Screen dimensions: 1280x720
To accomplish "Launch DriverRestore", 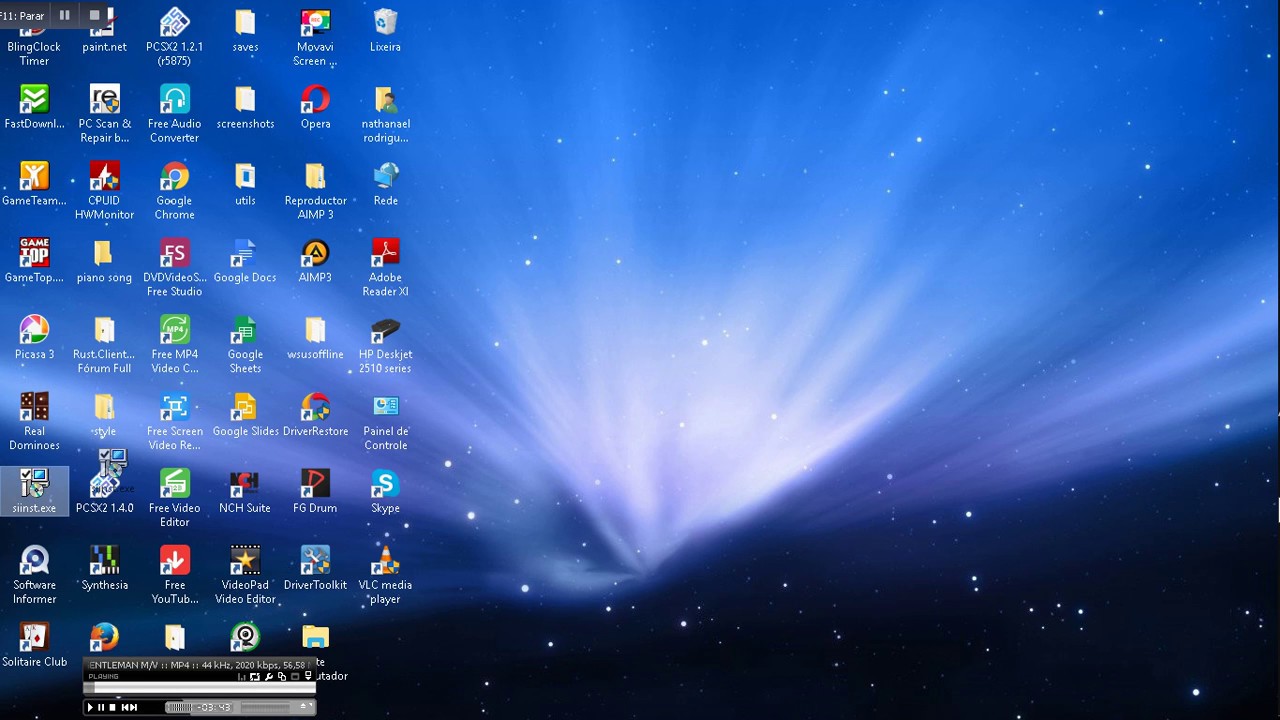I will (x=315, y=415).
